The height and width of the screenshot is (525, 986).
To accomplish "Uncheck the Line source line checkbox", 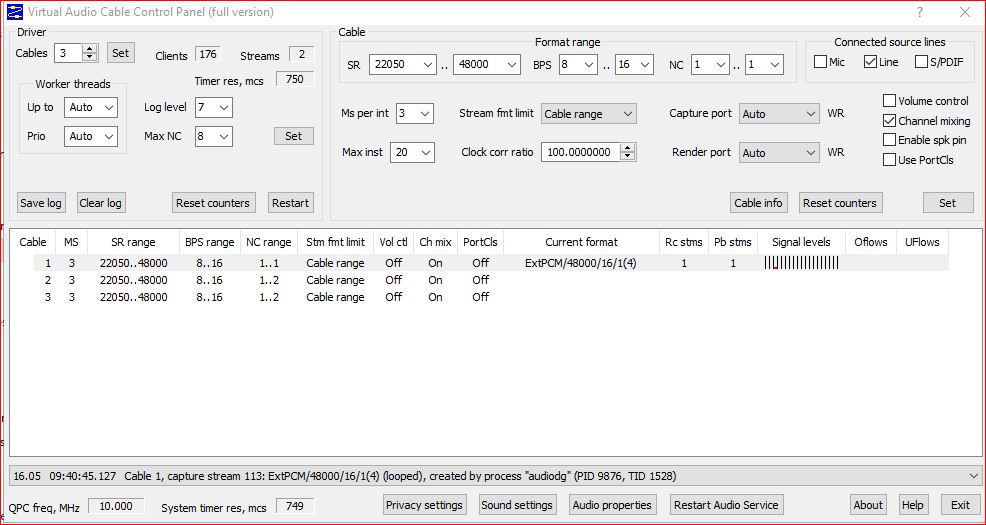I will click(x=870, y=62).
